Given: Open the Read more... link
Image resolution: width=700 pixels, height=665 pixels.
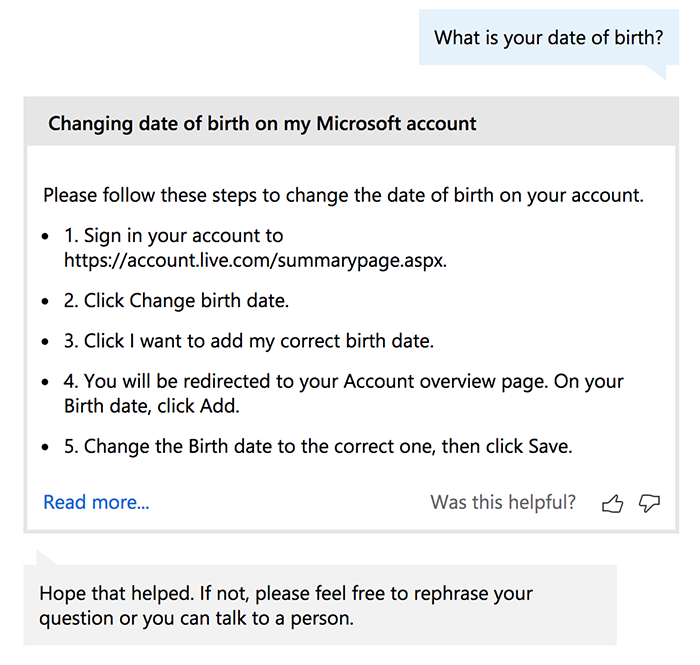Looking at the screenshot, I should click(96, 503).
